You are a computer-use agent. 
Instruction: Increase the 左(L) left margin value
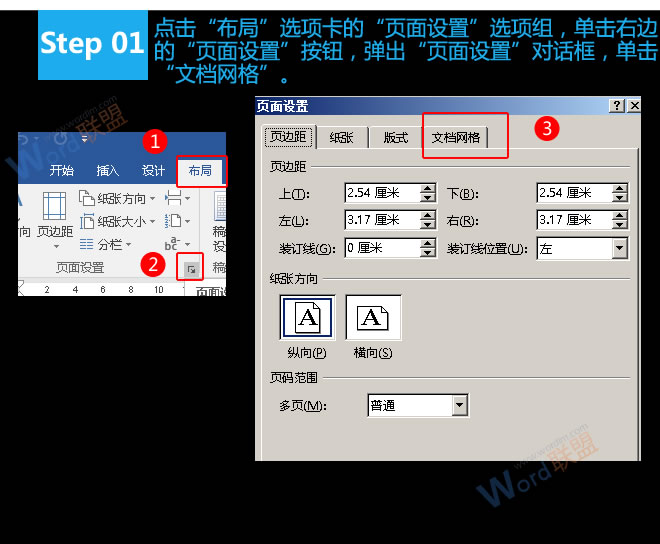coord(428,216)
